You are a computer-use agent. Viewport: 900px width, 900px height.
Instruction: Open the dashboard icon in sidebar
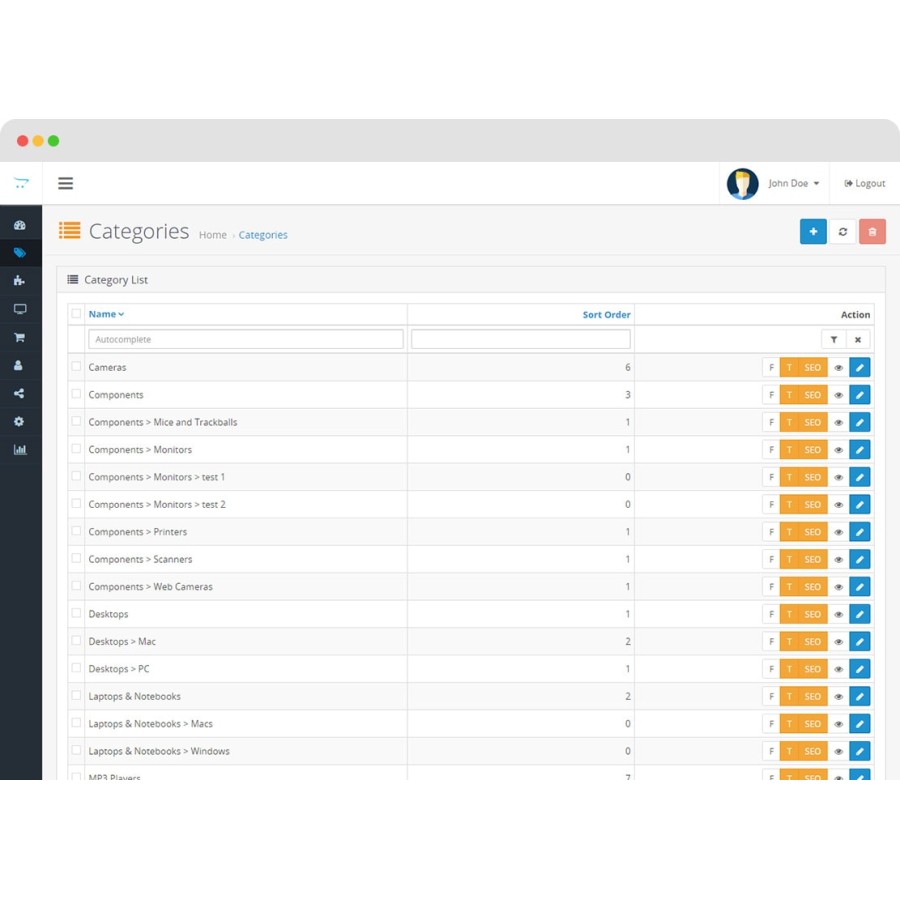point(20,225)
